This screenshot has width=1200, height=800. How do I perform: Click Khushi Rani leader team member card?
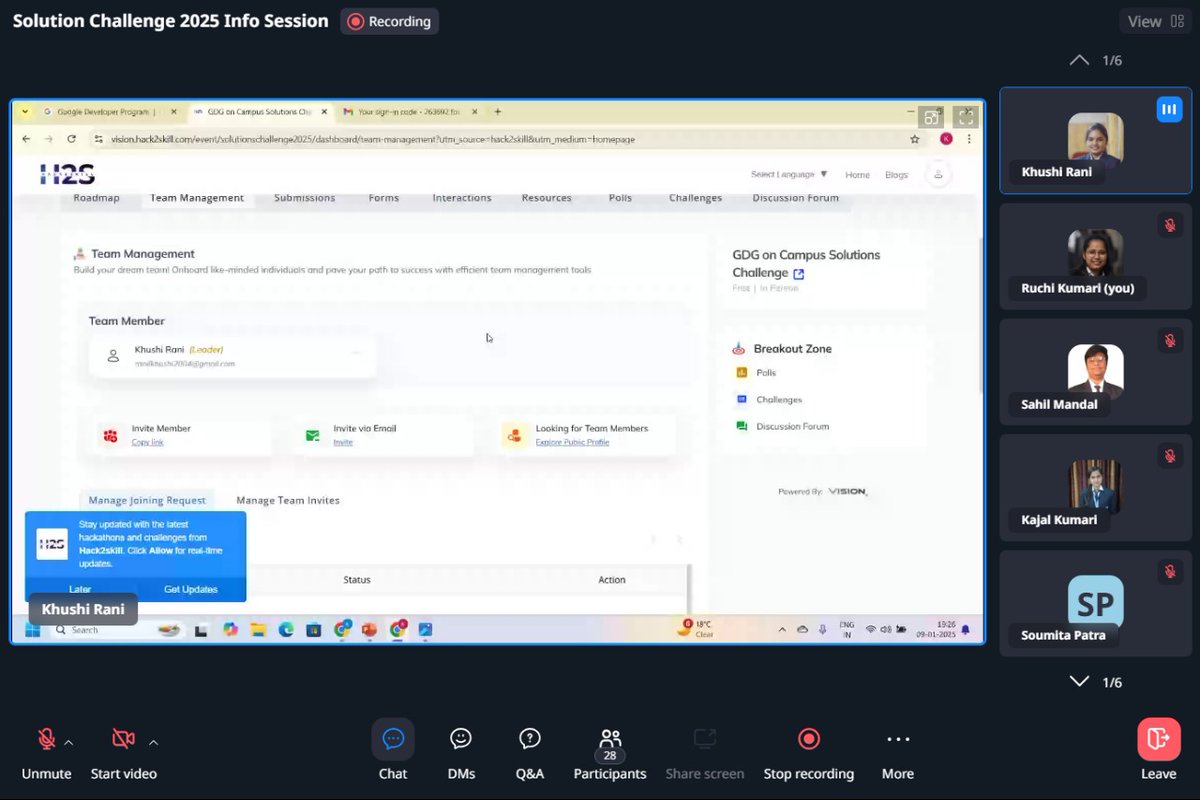233,356
